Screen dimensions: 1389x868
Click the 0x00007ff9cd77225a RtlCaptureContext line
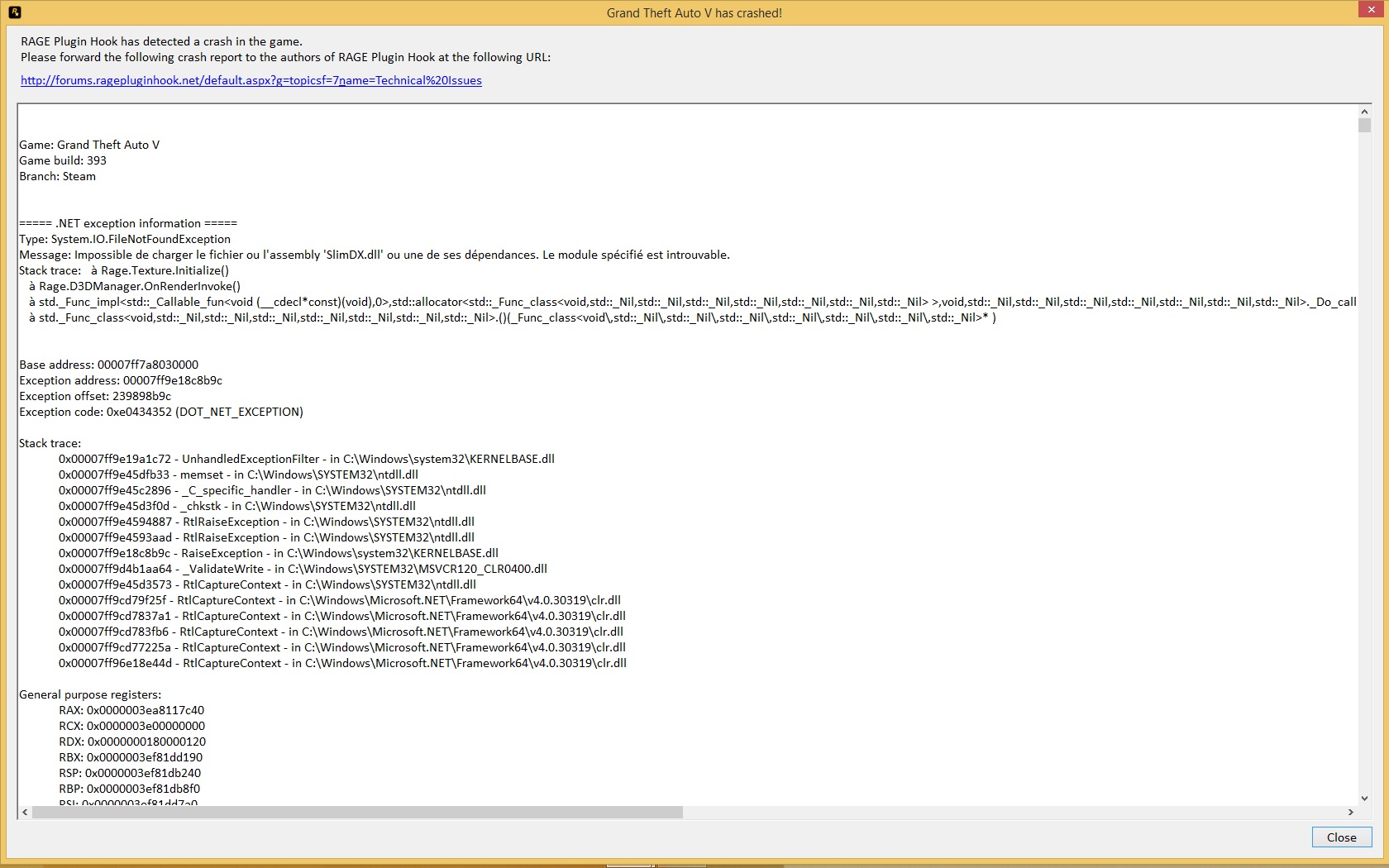[342, 647]
